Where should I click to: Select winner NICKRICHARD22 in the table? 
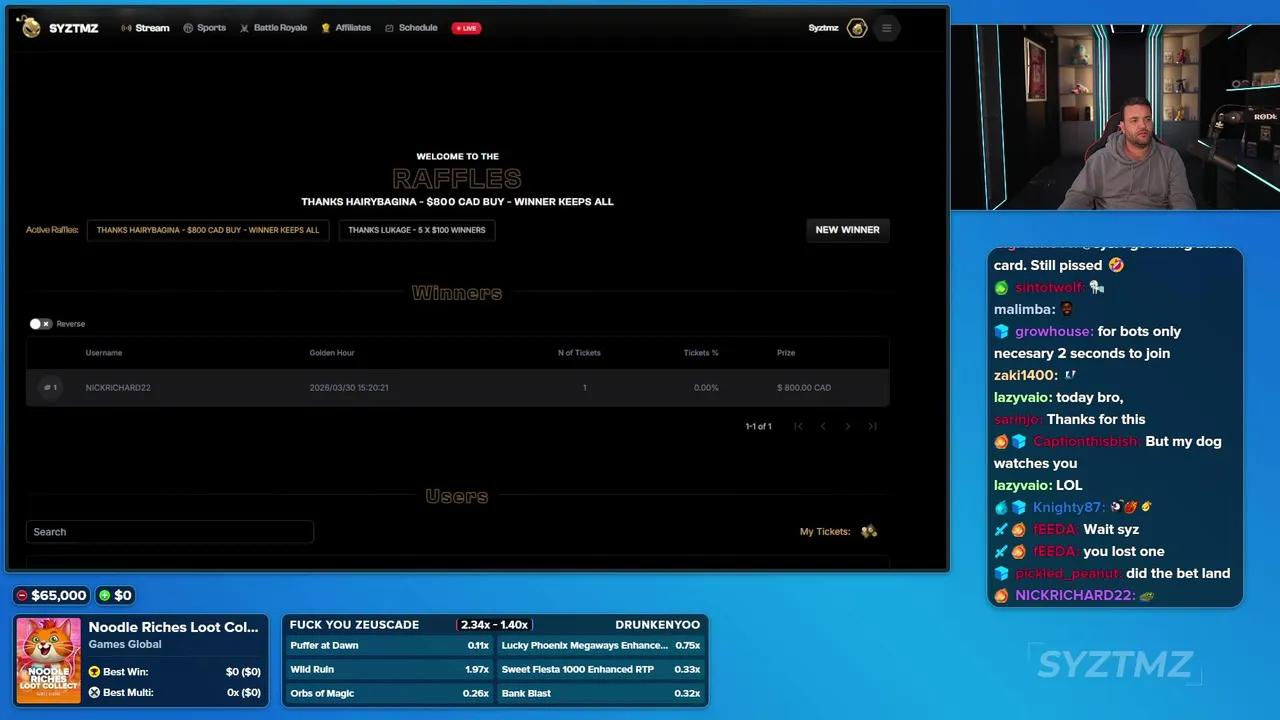[x=118, y=388]
